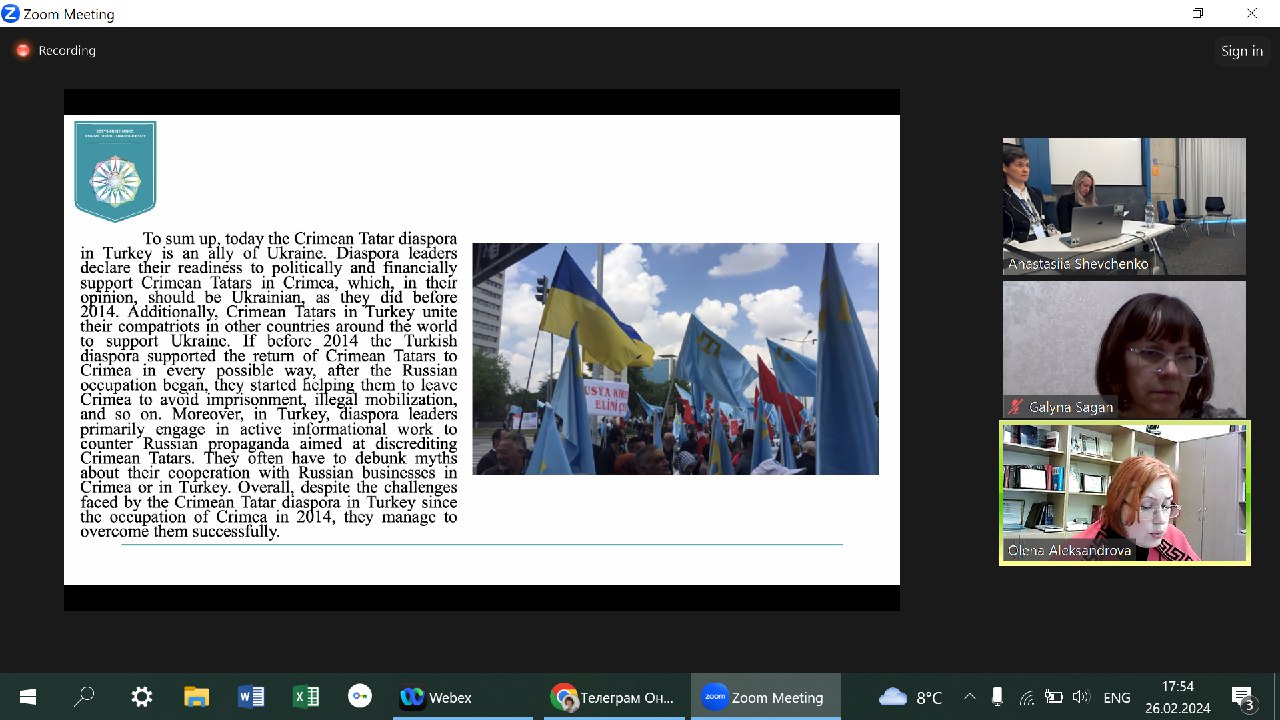The width and height of the screenshot is (1280, 720).
Task: Open the Windows Start menu
Action: [x=27, y=697]
